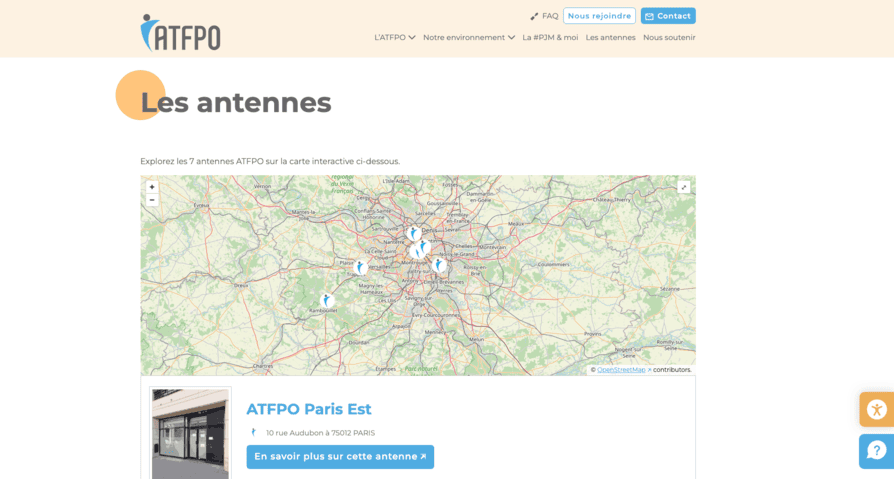Open Nous soutenir menu item
This screenshot has width=894, height=479.
click(669, 38)
